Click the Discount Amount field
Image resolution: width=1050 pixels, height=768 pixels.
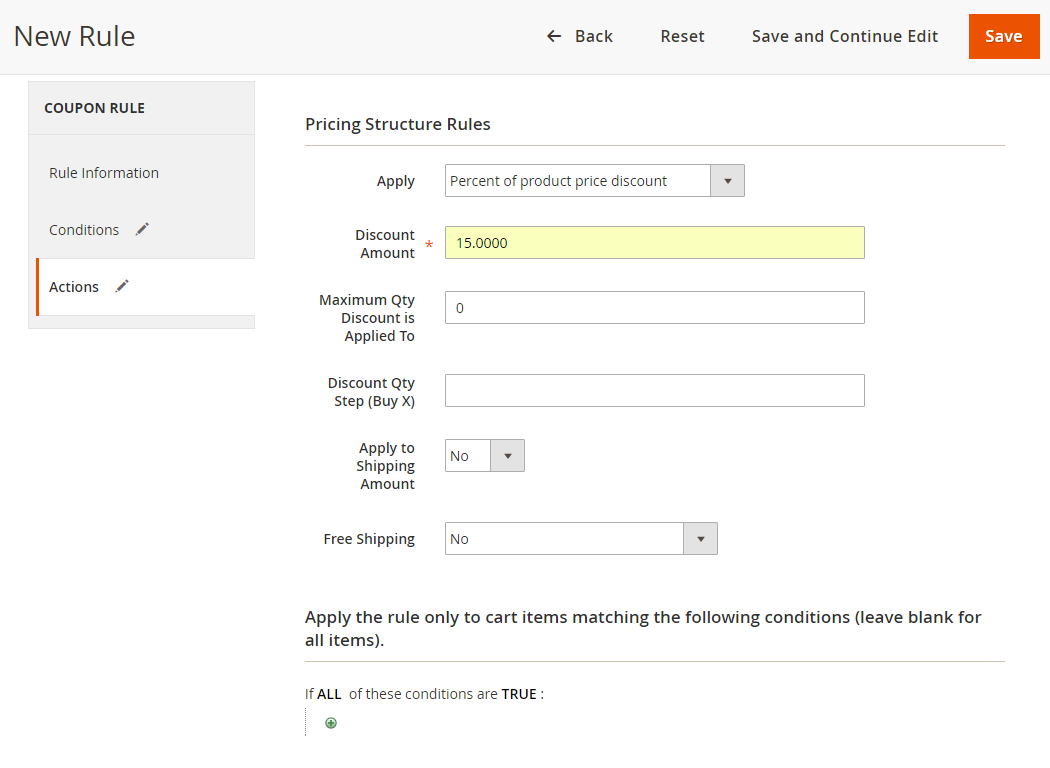click(x=655, y=243)
